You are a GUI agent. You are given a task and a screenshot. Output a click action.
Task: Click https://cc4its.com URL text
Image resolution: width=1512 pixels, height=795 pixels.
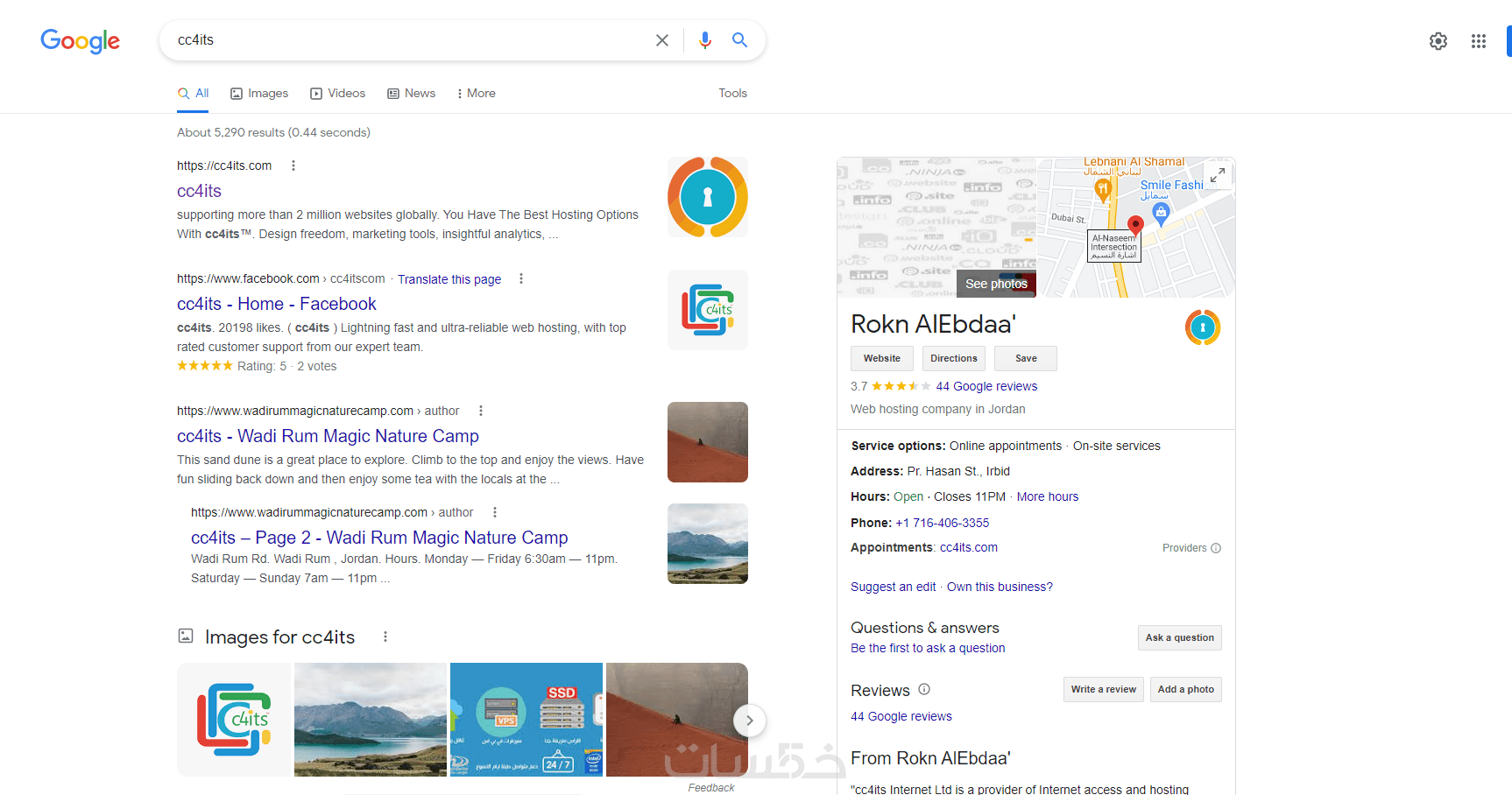point(224,165)
